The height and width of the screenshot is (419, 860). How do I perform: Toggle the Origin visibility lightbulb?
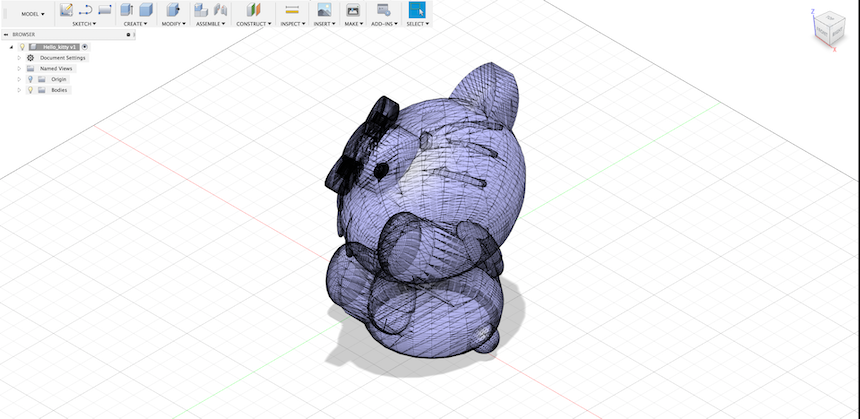[x=30, y=79]
